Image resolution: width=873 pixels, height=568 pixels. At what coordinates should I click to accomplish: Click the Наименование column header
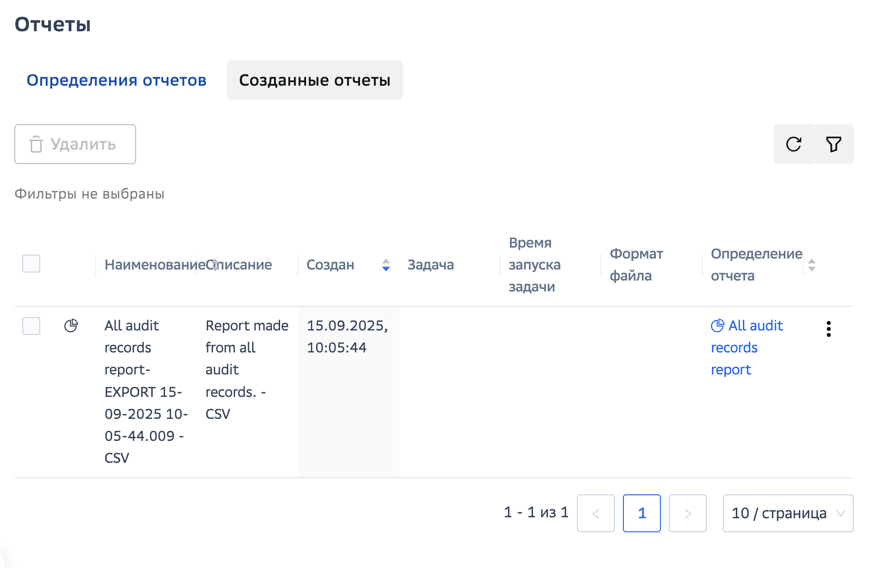155,265
